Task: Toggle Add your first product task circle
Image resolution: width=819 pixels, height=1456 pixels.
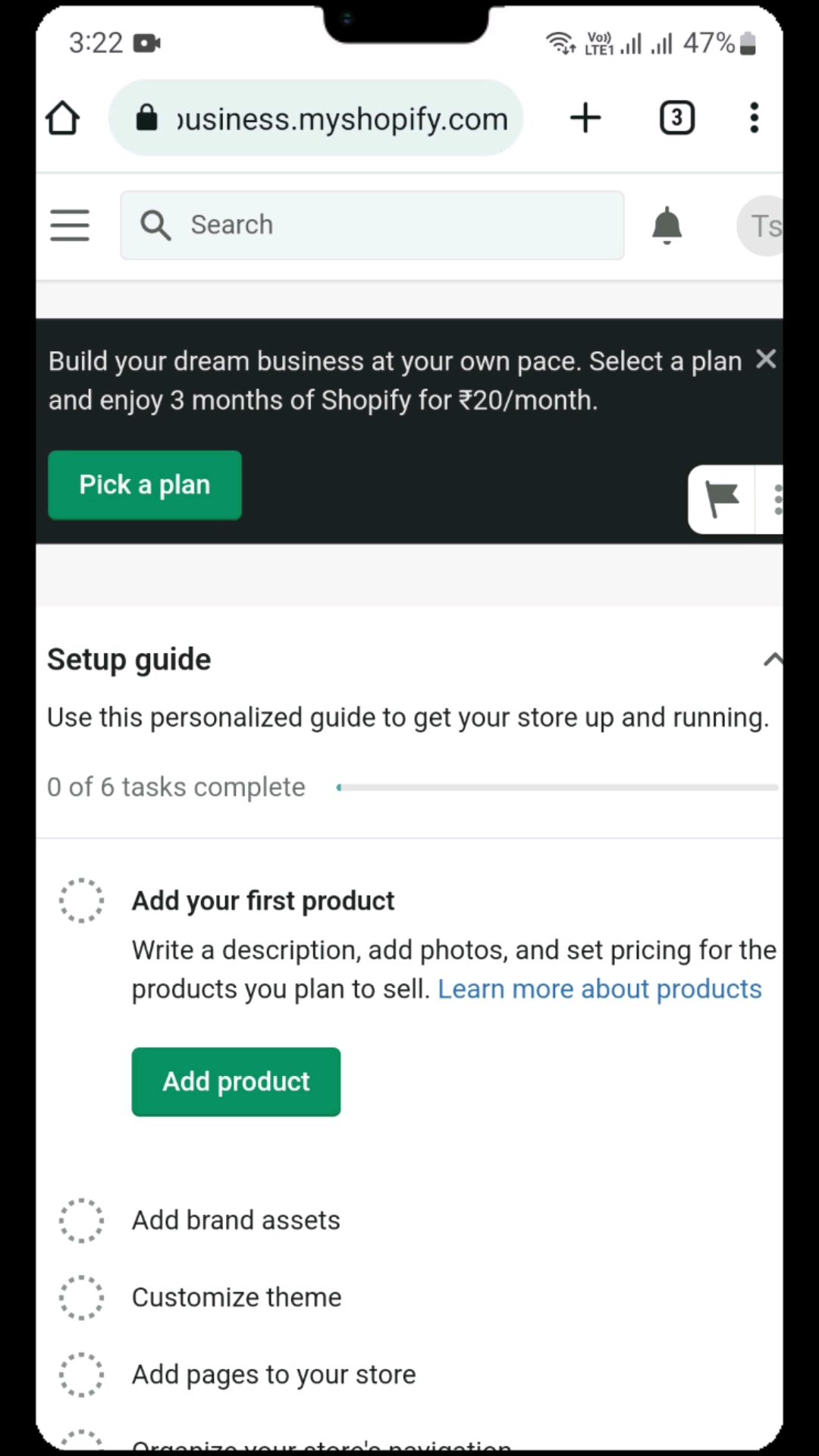Action: coord(81,901)
